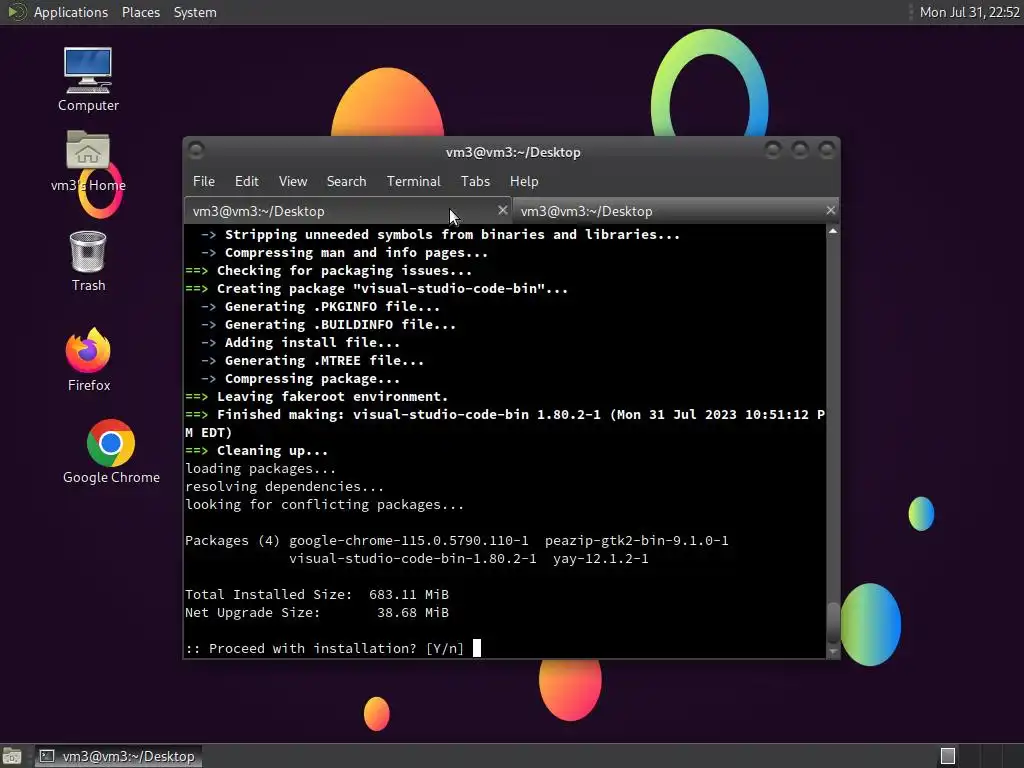Image resolution: width=1024 pixels, height=768 pixels.
Task: Open the Tabs menu
Action: tap(475, 182)
